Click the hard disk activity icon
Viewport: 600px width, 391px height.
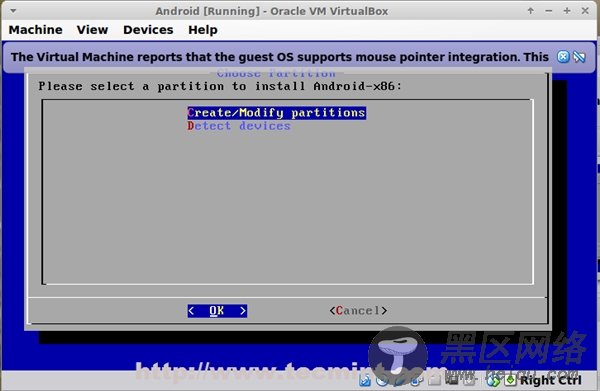(365, 380)
